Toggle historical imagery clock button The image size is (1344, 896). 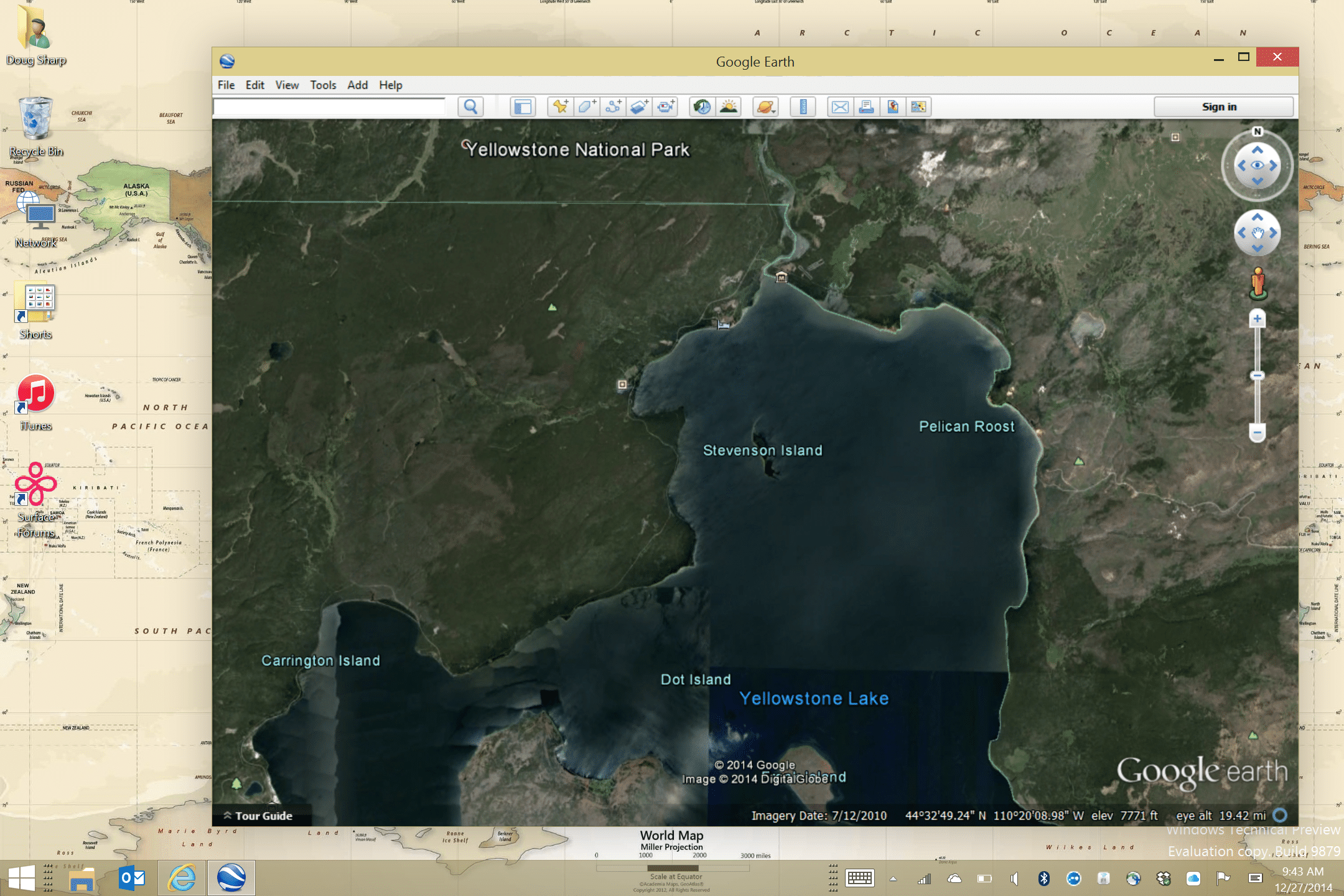tap(702, 107)
